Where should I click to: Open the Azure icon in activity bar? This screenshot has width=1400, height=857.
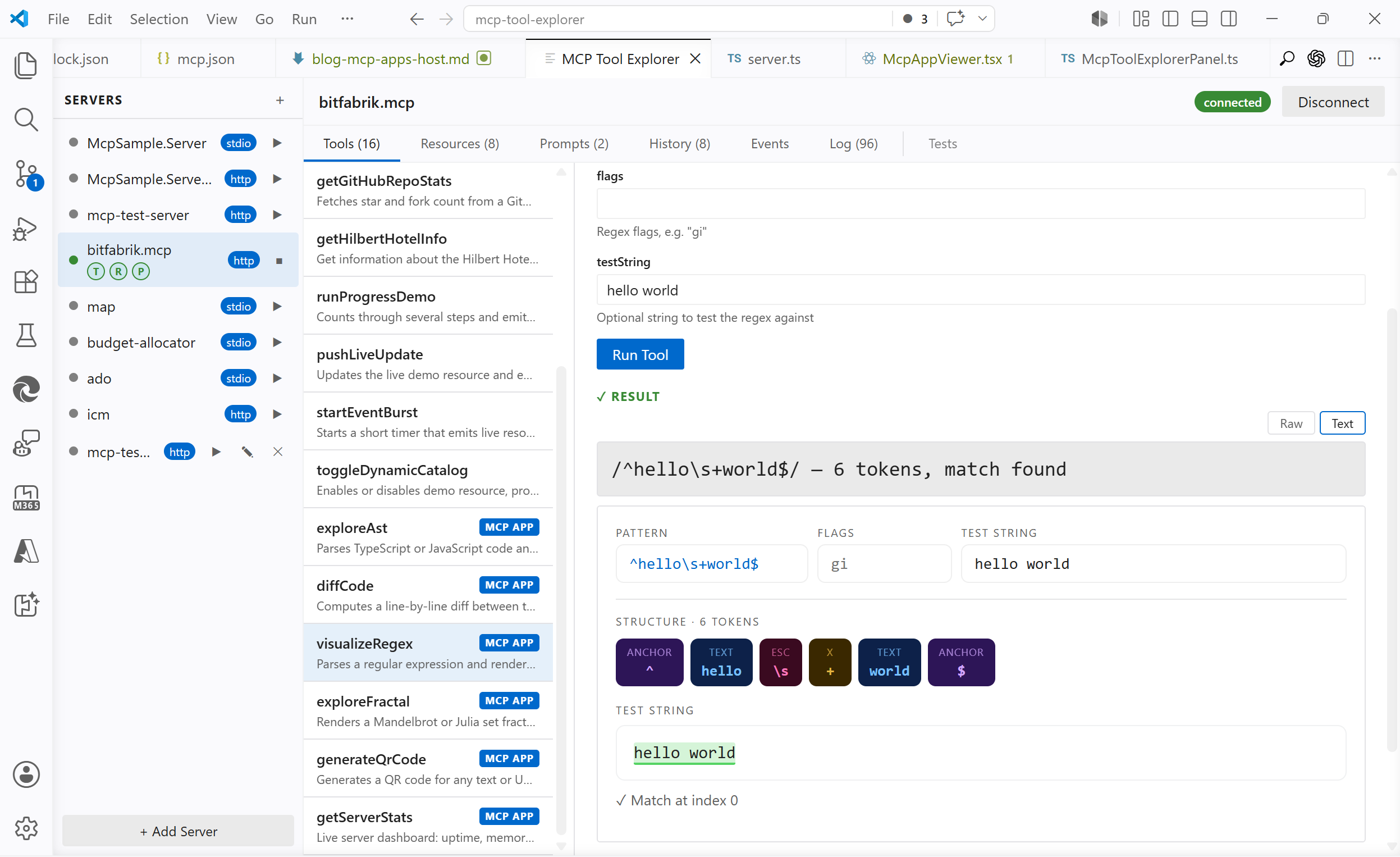(26, 551)
